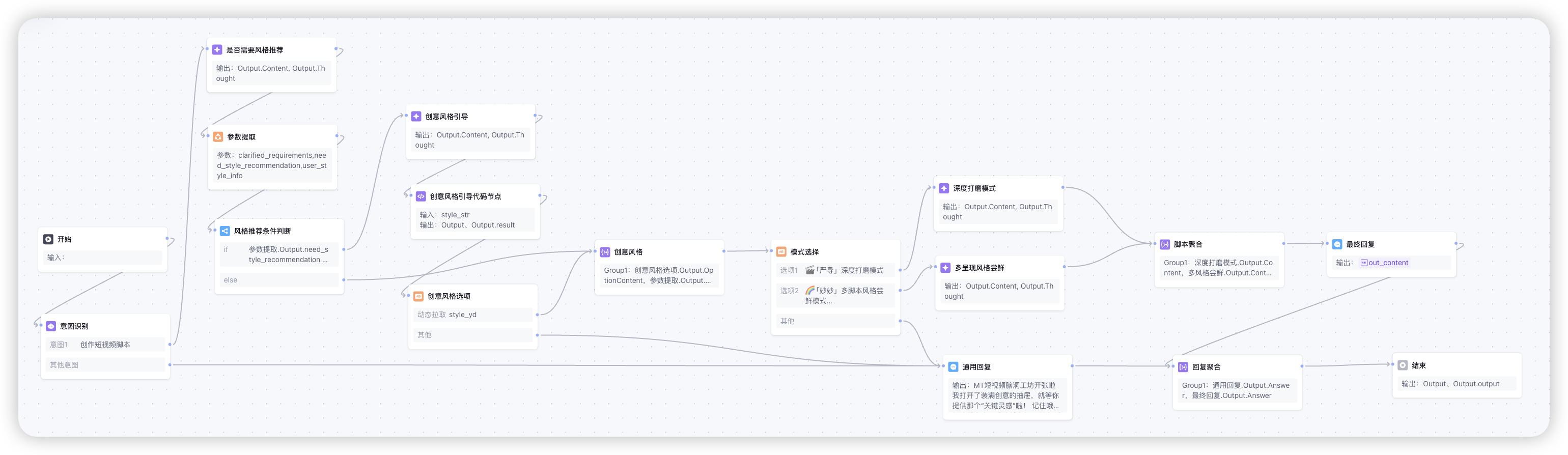Select the 创意风格引导代码节点 node title
The width and height of the screenshot is (1568, 455).
point(466,196)
